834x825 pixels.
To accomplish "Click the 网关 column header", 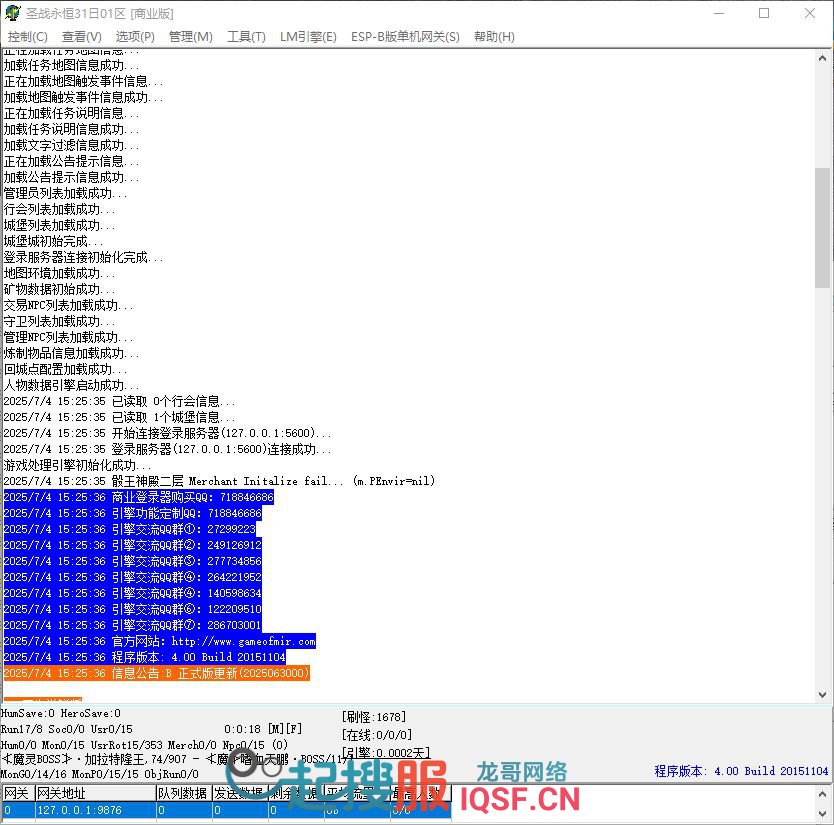I will pyautogui.click(x=17, y=793).
